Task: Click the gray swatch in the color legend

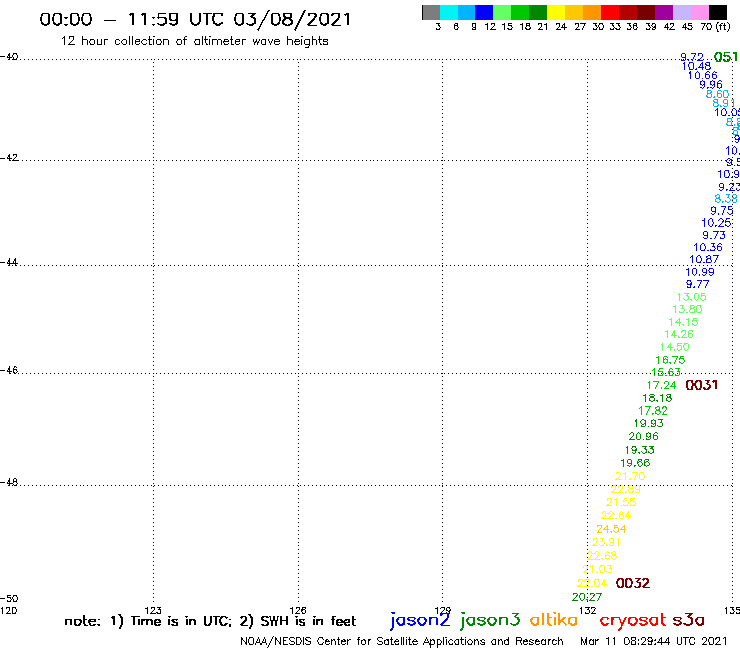Action: click(431, 12)
